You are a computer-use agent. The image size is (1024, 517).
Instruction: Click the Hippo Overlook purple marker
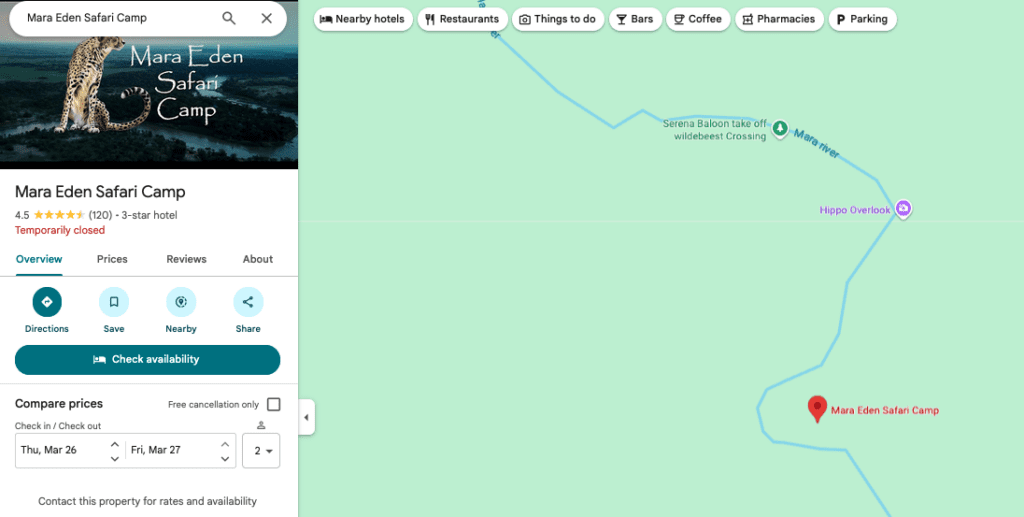903,209
